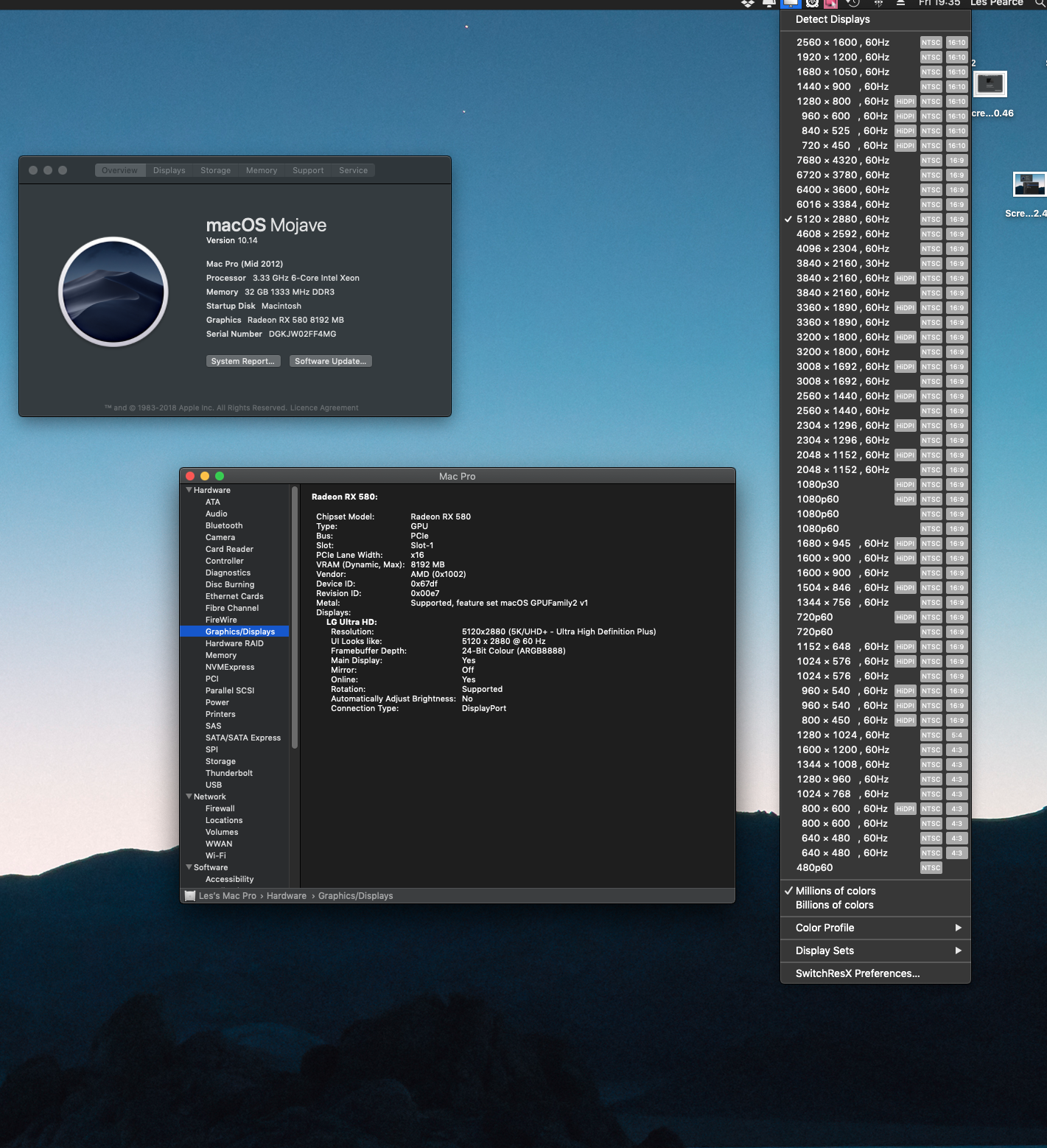This screenshot has height=1148, width=1047.
Task: Click the Fri 19:35 clock in menu bar
Action: 939,3
